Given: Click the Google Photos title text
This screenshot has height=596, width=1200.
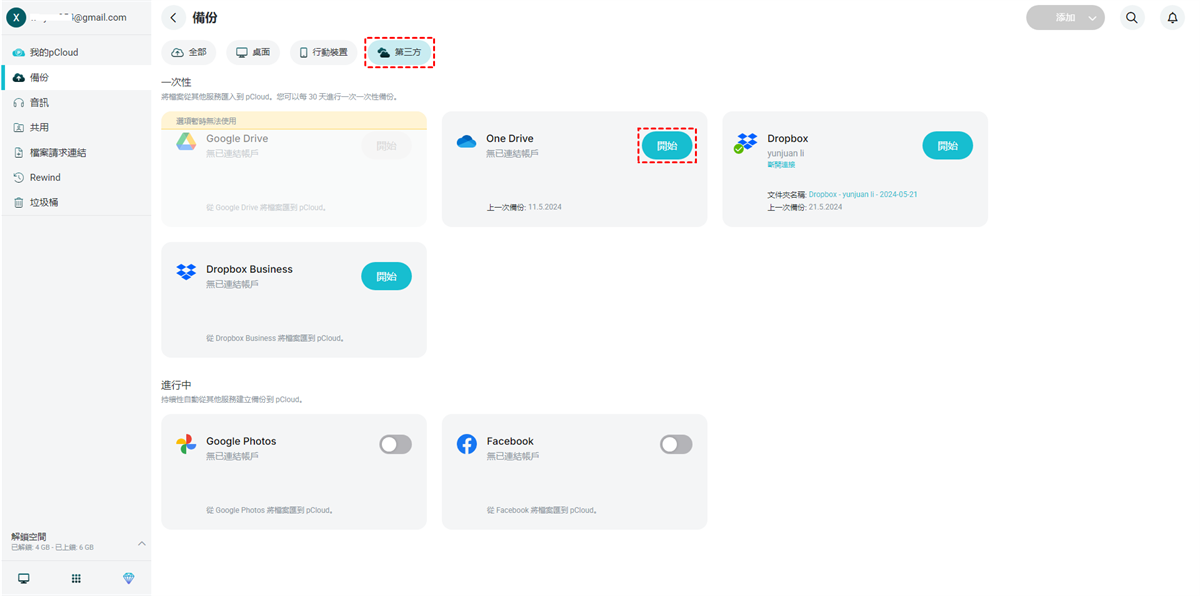Looking at the screenshot, I should 241,441.
